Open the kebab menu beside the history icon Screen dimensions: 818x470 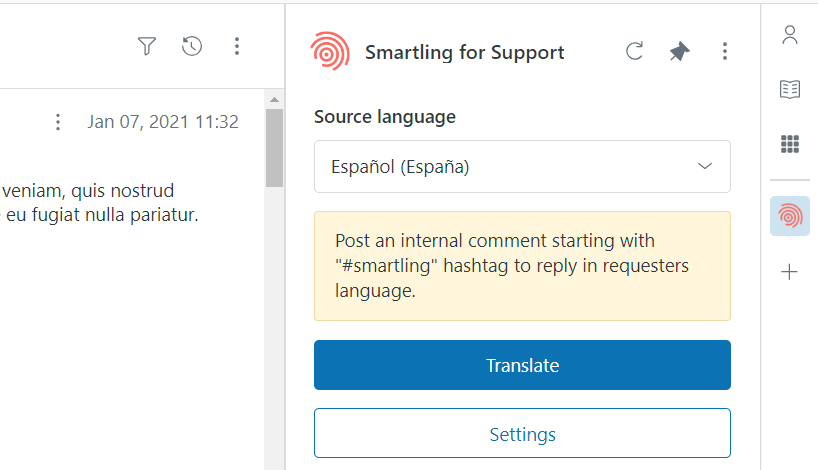[237, 46]
